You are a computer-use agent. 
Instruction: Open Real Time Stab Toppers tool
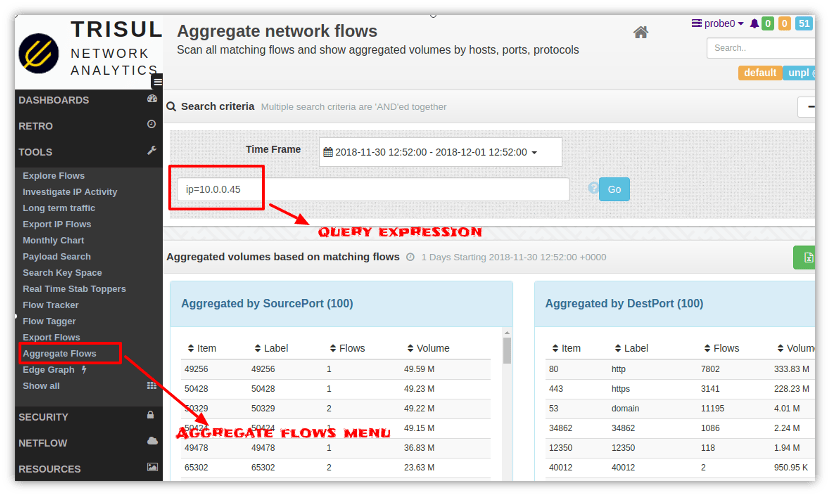point(74,289)
